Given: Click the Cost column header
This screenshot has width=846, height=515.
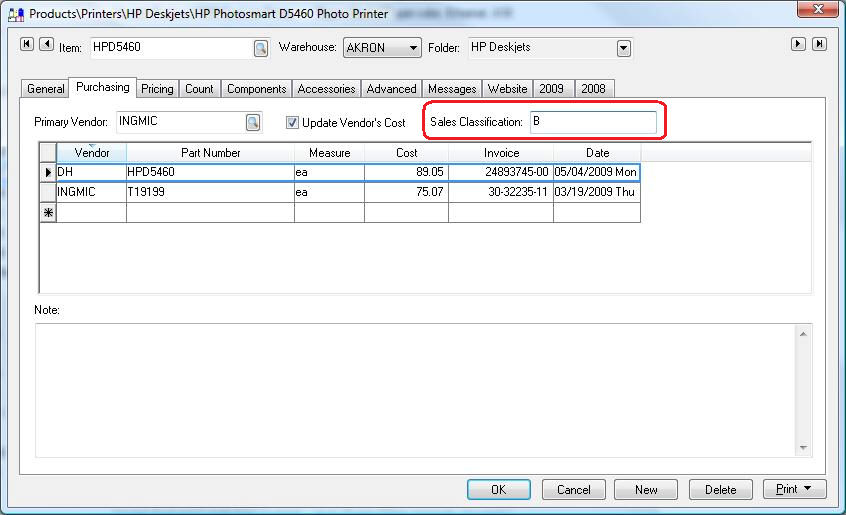Looking at the screenshot, I should pyautogui.click(x=406, y=153).
